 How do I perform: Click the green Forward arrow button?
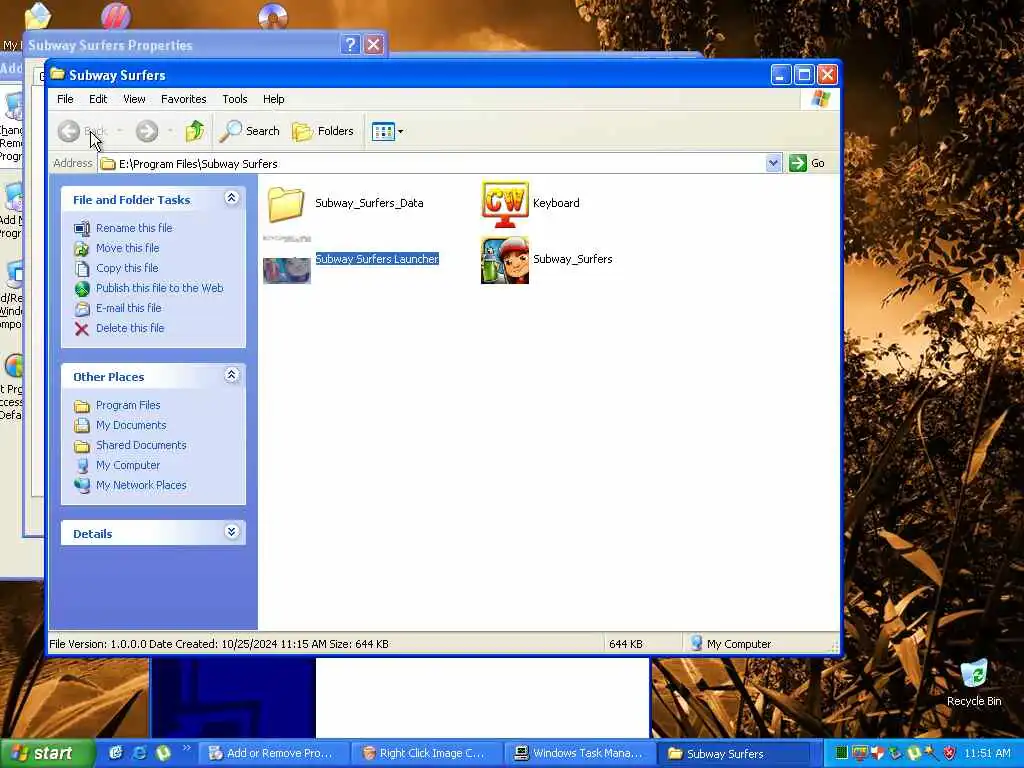[147, 131]
